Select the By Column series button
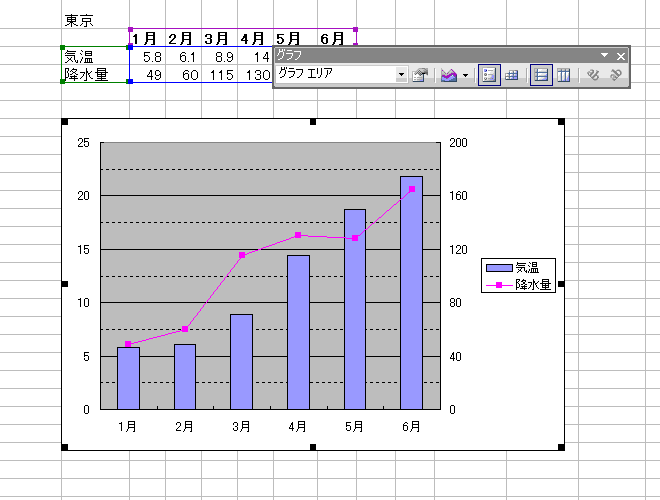This screenshot has height=500, width=660. (x=564, y=75)
